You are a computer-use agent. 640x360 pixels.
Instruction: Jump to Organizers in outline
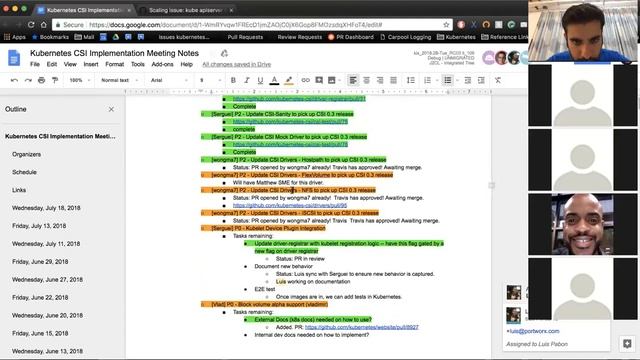click(x=27, y=154)
